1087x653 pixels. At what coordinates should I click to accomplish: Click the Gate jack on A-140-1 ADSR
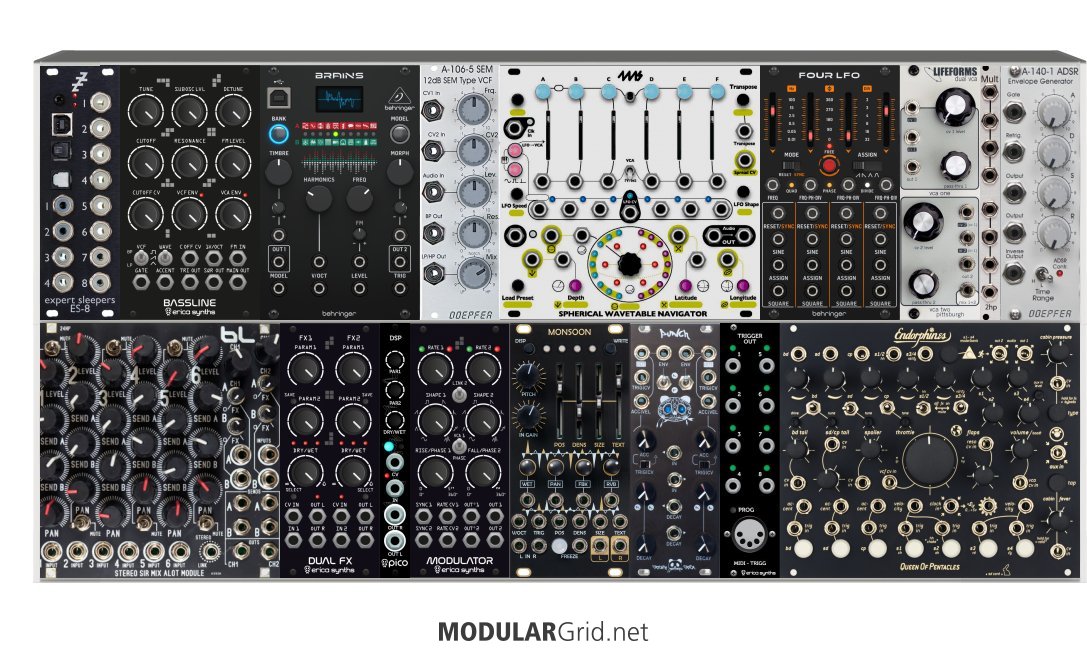1014,111
